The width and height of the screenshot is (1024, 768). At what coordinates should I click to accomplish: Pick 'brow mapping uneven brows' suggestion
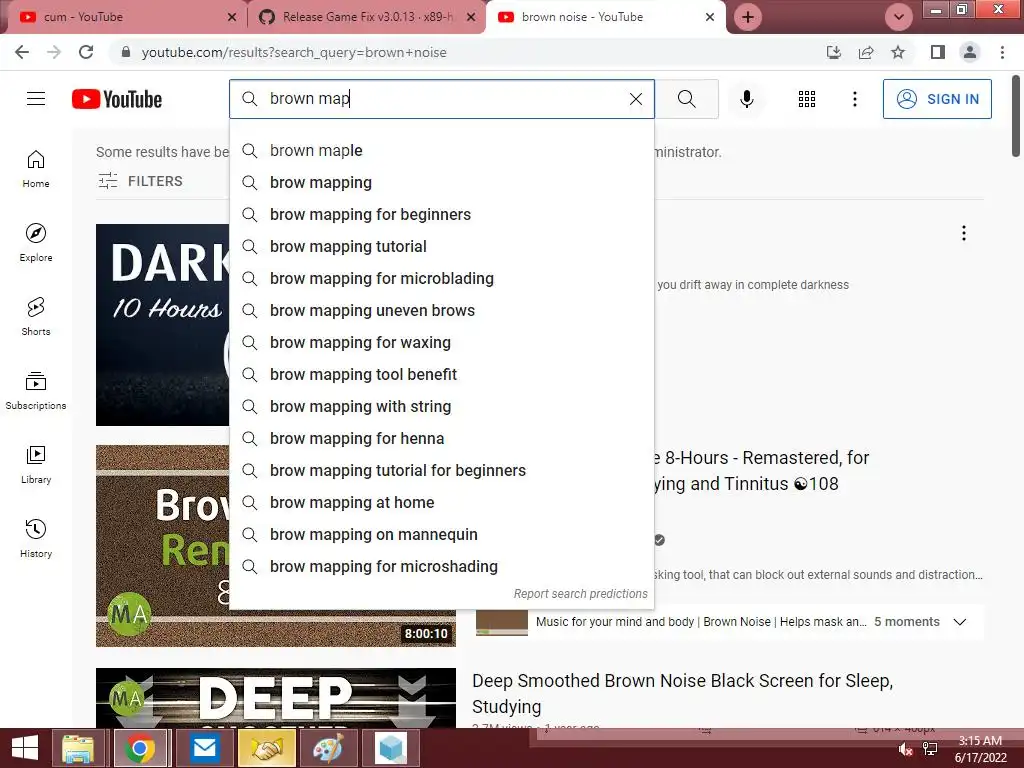pos(442,310)
